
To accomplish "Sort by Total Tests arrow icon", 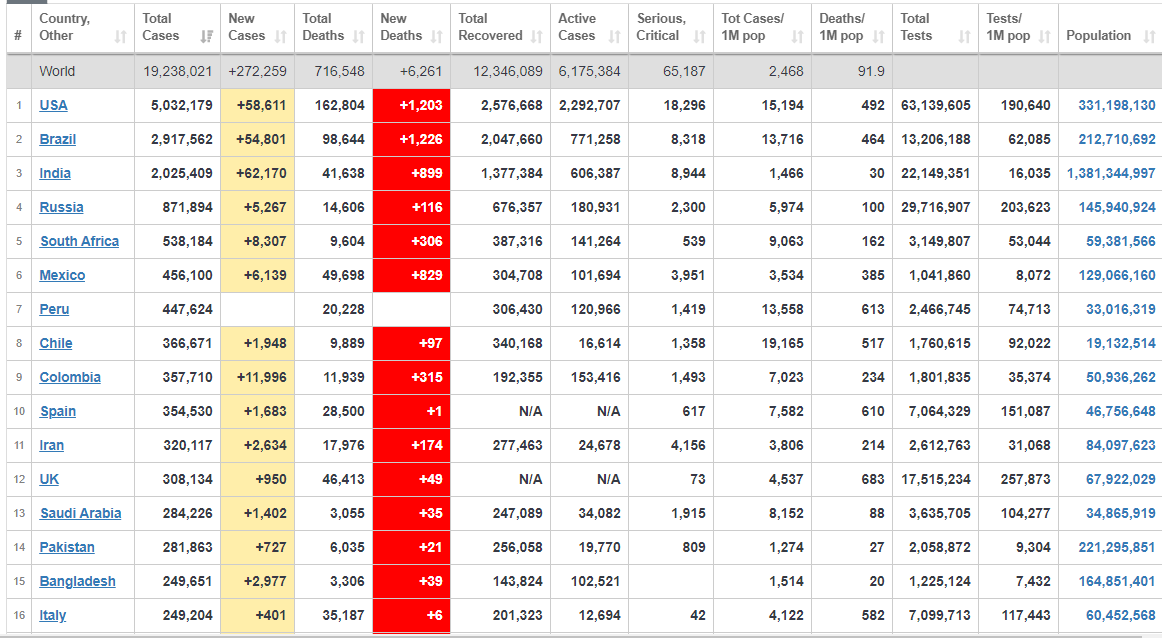I will (x=964, y=36).
